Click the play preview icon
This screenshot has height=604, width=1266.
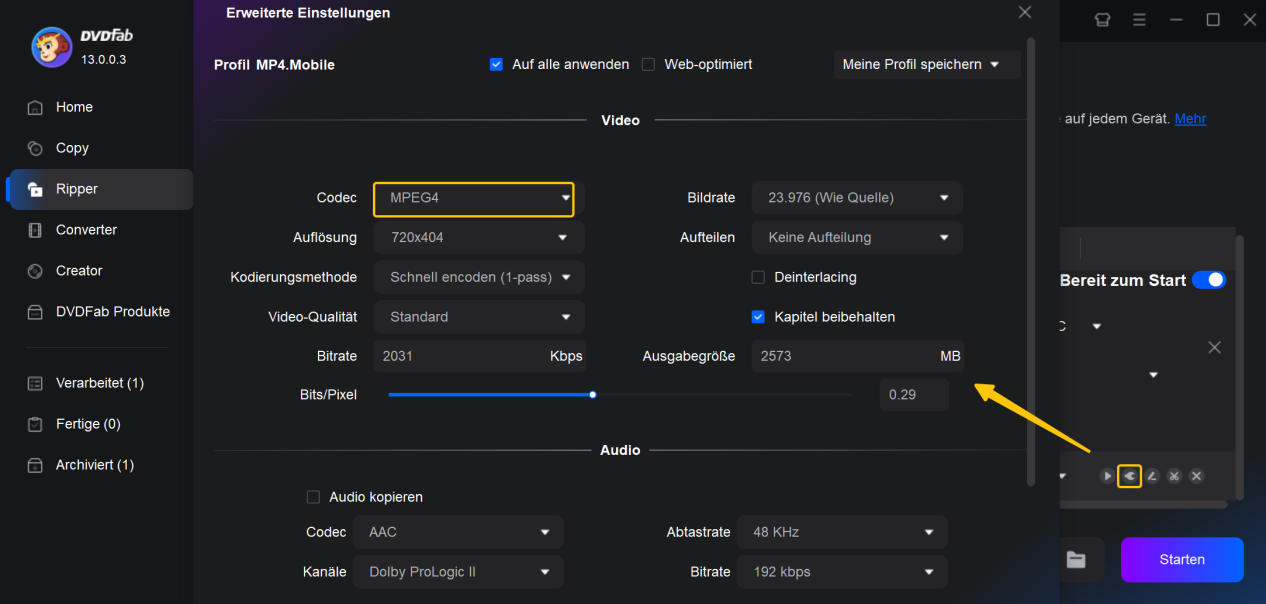(1107, 476)
